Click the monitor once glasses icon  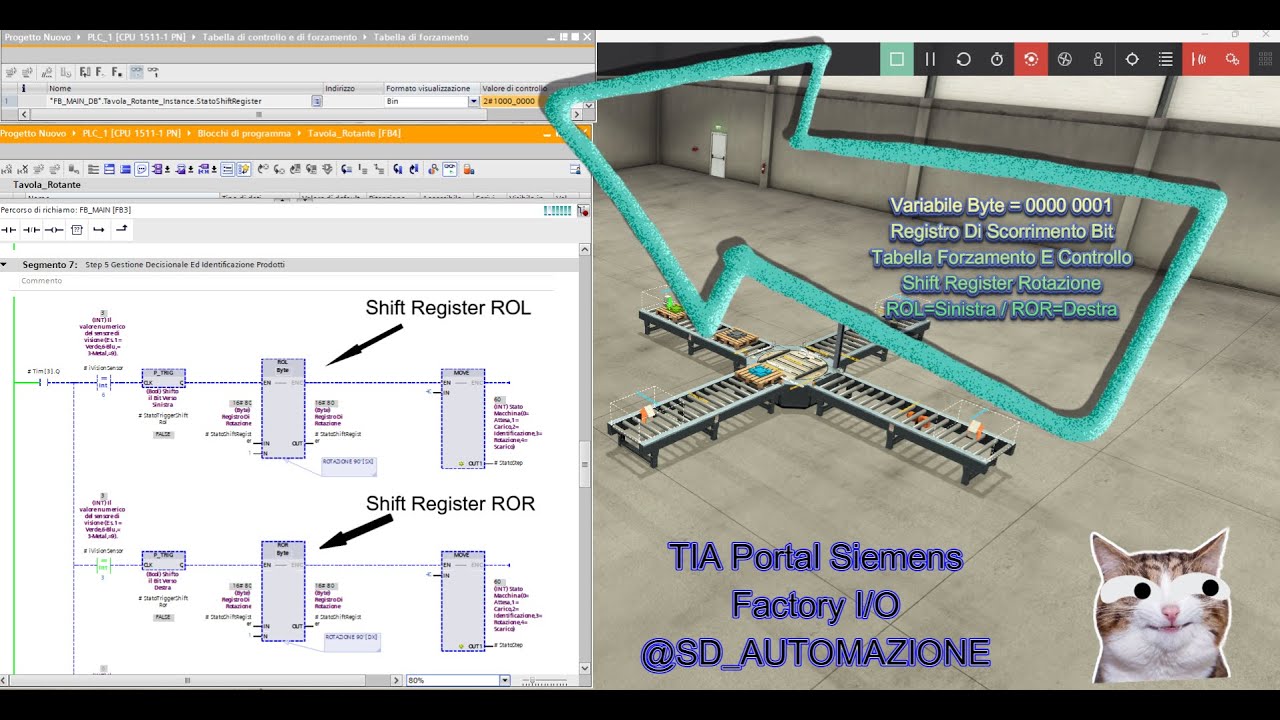(x=153, y=72)
